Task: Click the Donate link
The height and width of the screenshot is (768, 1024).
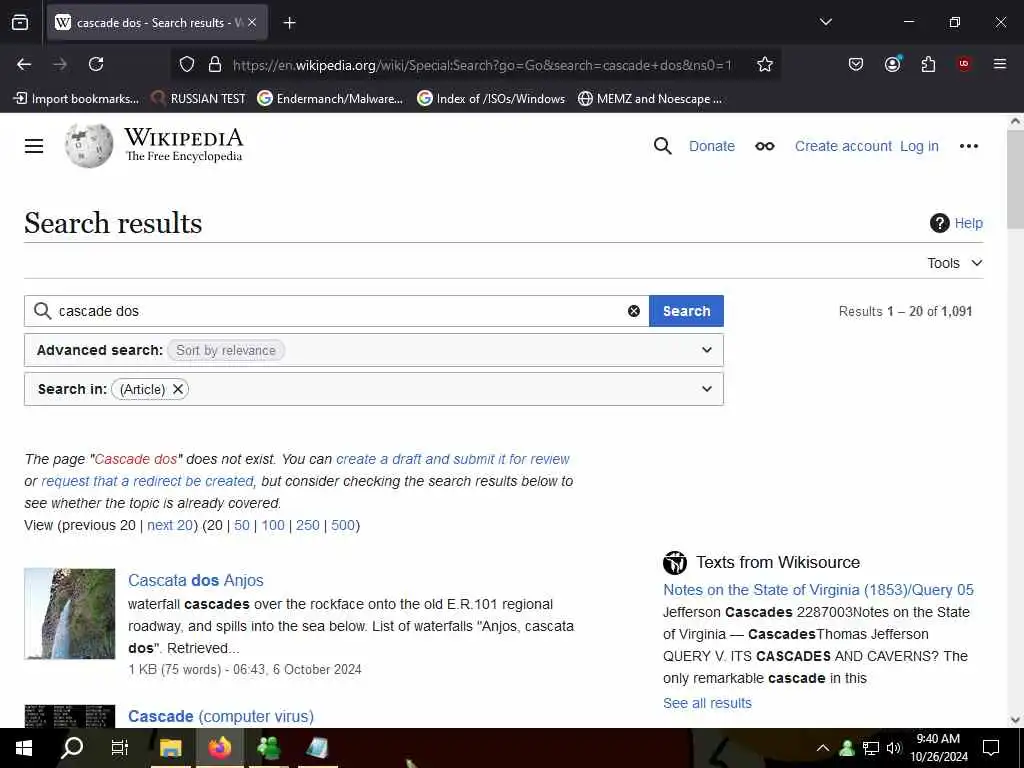Action: pos(712,146)
